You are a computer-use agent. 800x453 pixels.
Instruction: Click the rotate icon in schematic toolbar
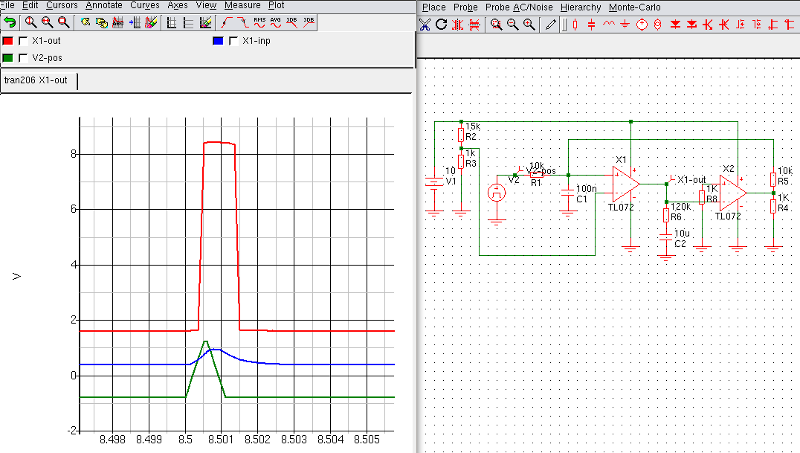[441, 24]
